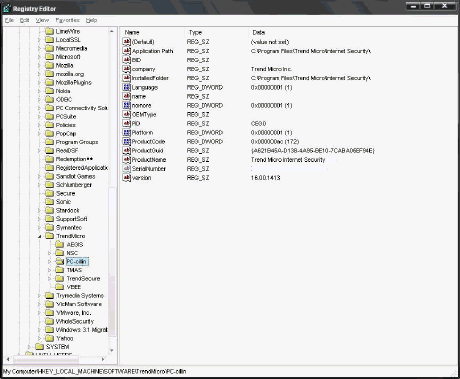Expand the TMAS tree node

point(49,270)
